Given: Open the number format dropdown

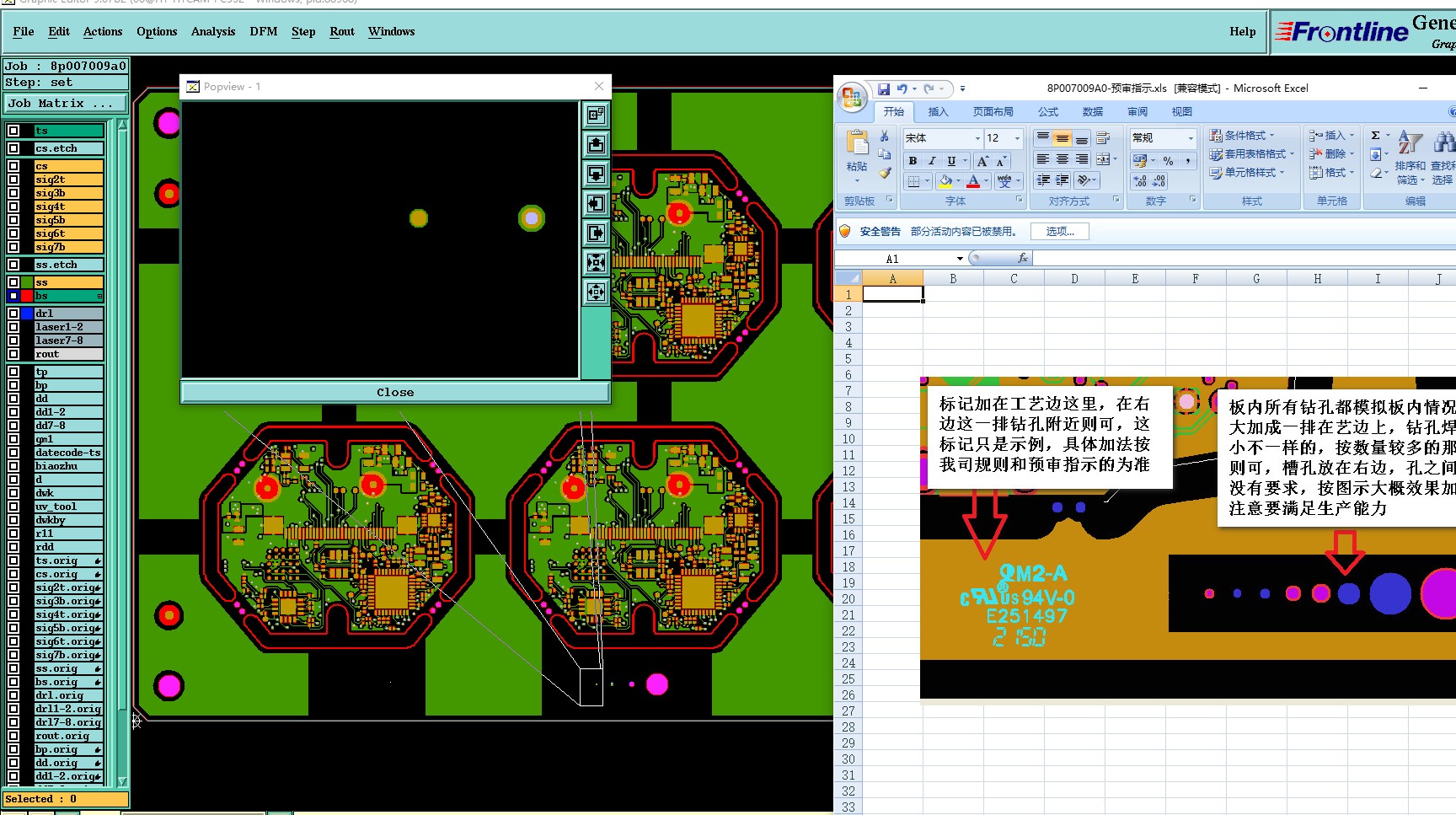Looking at the screenshot, I should tap(1191, 138).
